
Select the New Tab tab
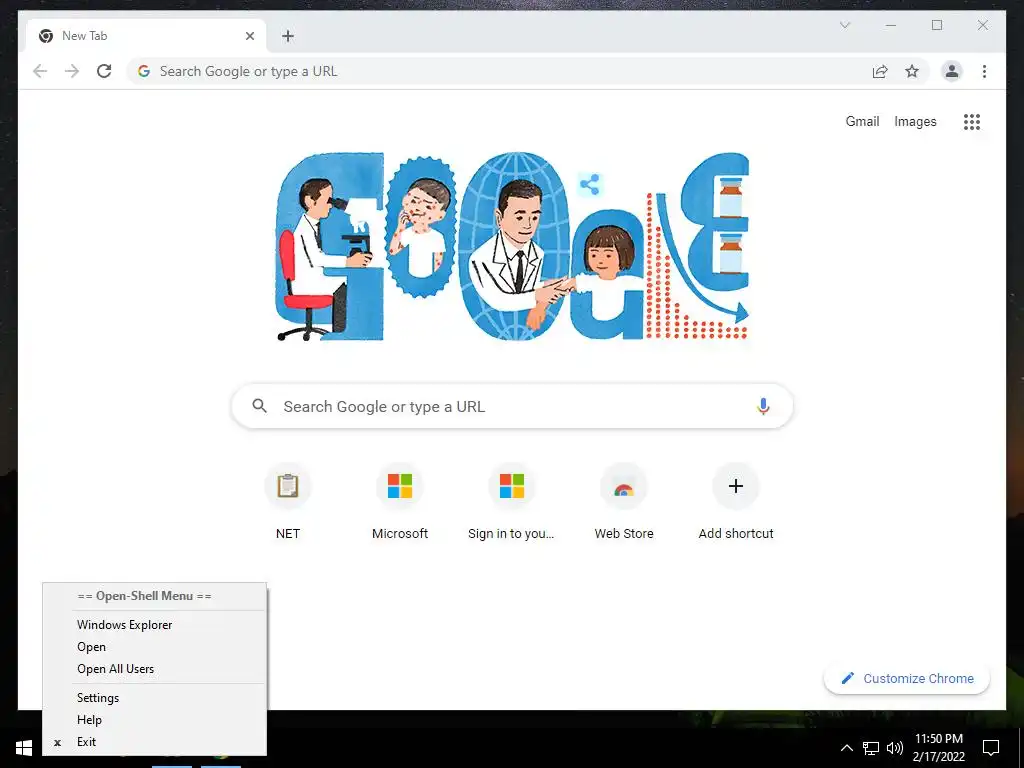click(x=145, y=36)
